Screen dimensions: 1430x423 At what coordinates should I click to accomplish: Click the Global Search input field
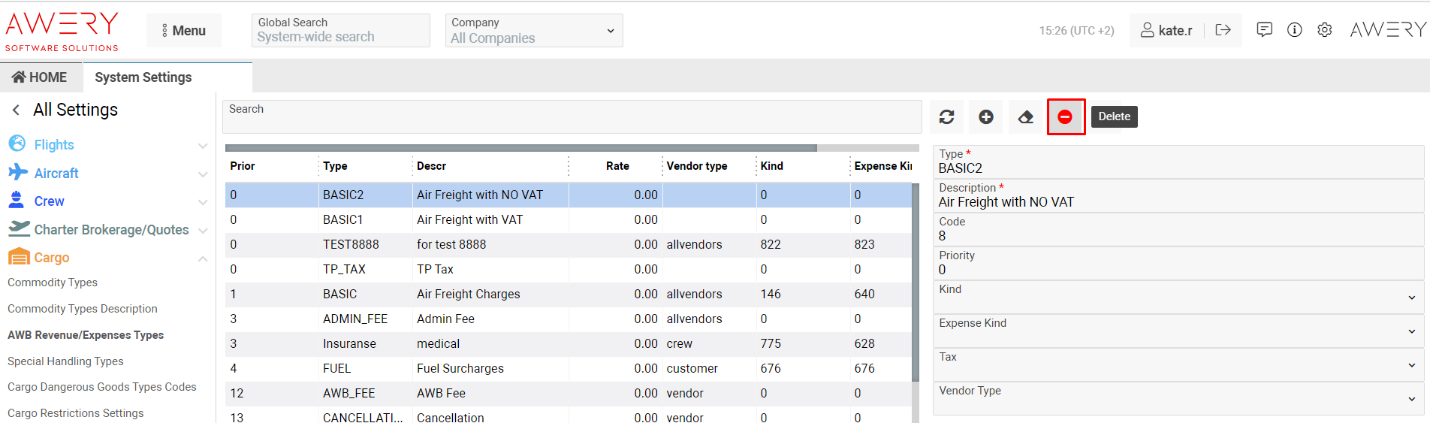340,37
